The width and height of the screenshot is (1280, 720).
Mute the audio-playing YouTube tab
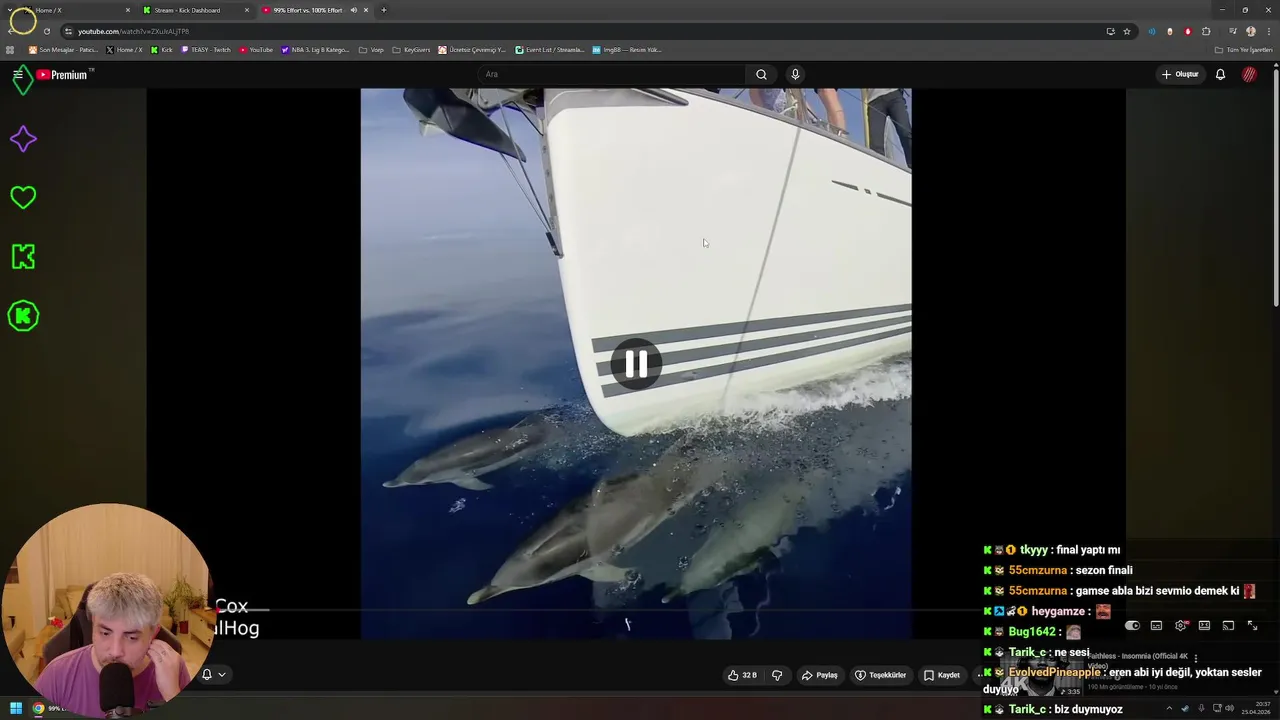[x=353, y=10]
